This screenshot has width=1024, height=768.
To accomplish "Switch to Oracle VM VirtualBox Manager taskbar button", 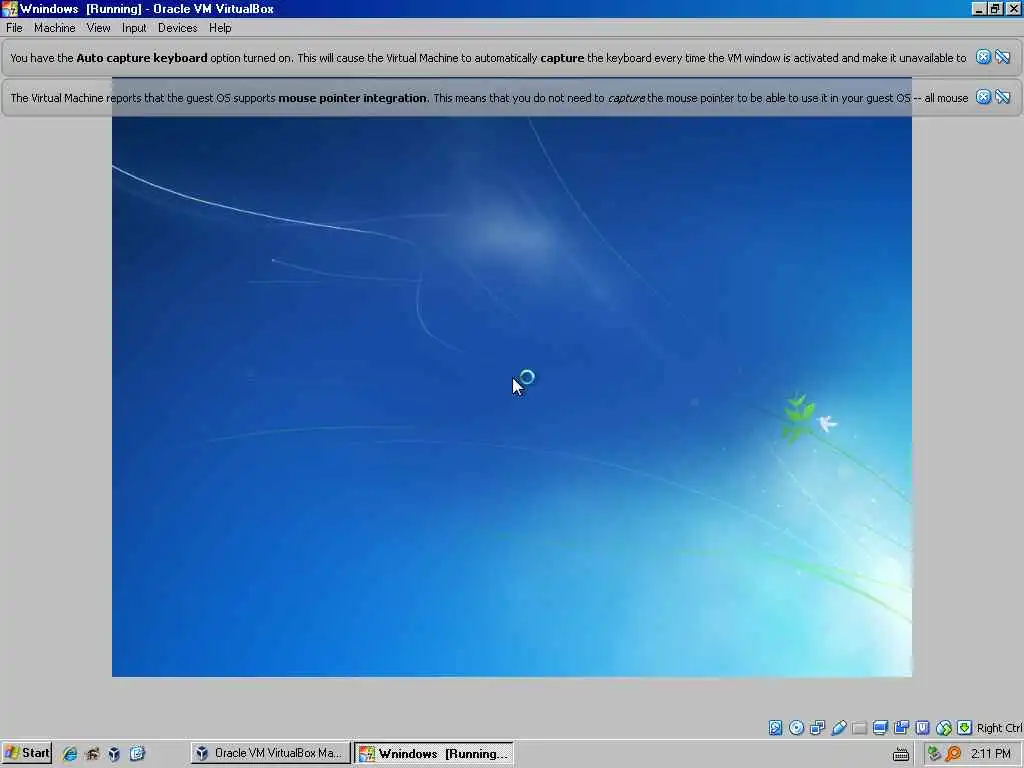I will click(270, 753).
